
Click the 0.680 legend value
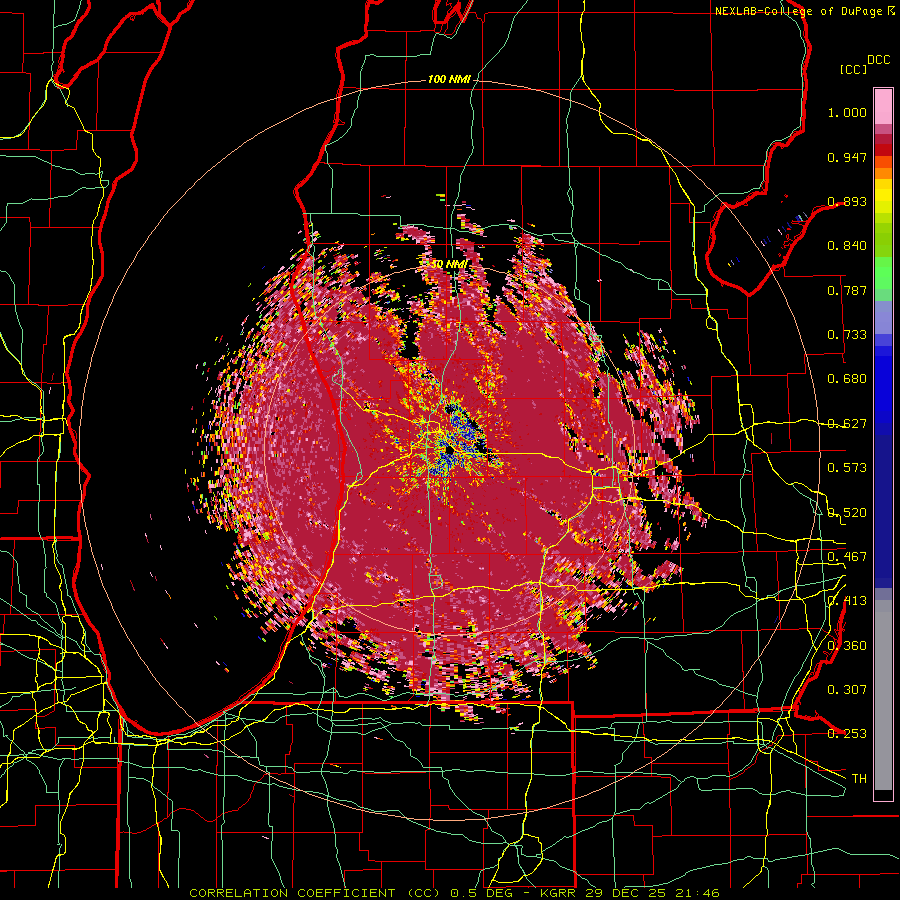[x=847, y=379]
